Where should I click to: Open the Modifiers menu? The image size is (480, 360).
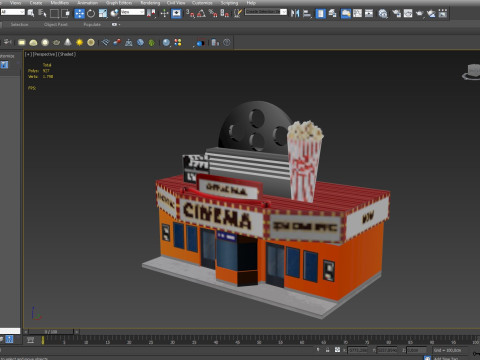point(60,3)
